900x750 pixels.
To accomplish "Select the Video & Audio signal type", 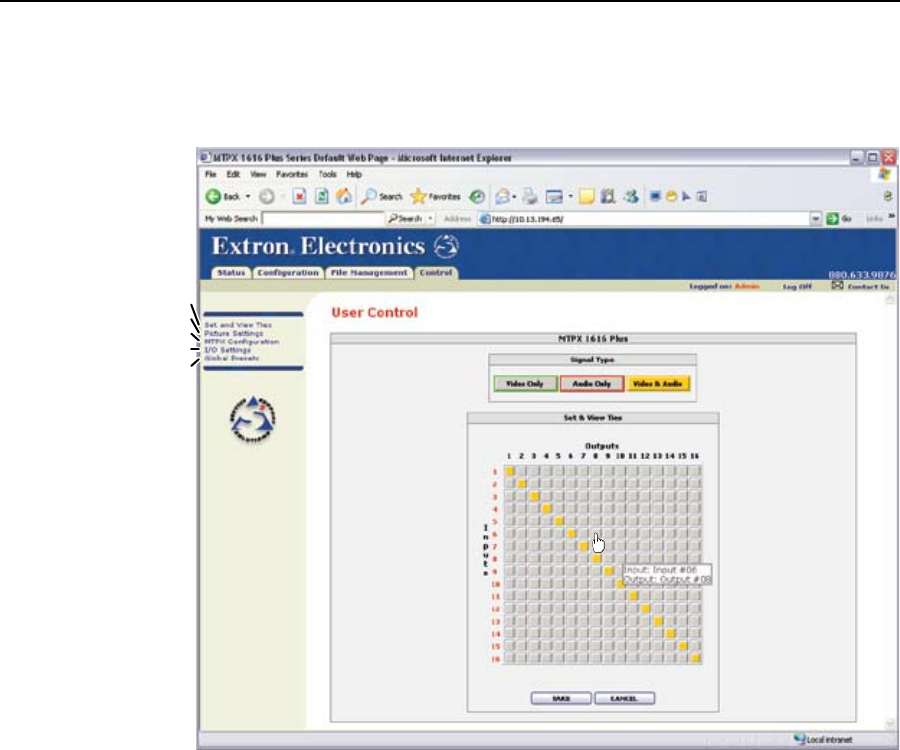I will (x=658, y=383).
